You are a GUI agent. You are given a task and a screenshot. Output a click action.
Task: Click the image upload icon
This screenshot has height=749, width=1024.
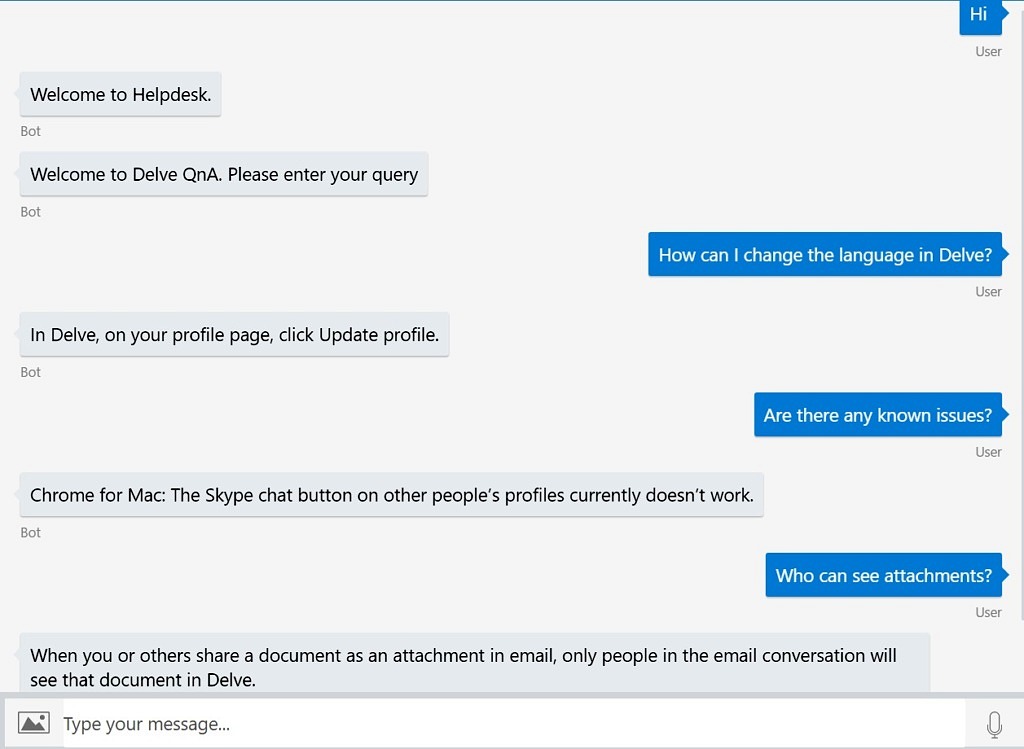(33, 723)
